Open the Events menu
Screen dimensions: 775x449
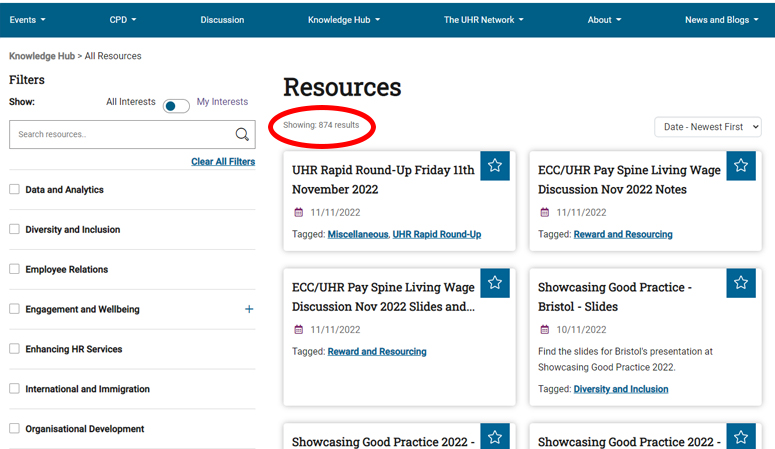(x=28, y=20)
